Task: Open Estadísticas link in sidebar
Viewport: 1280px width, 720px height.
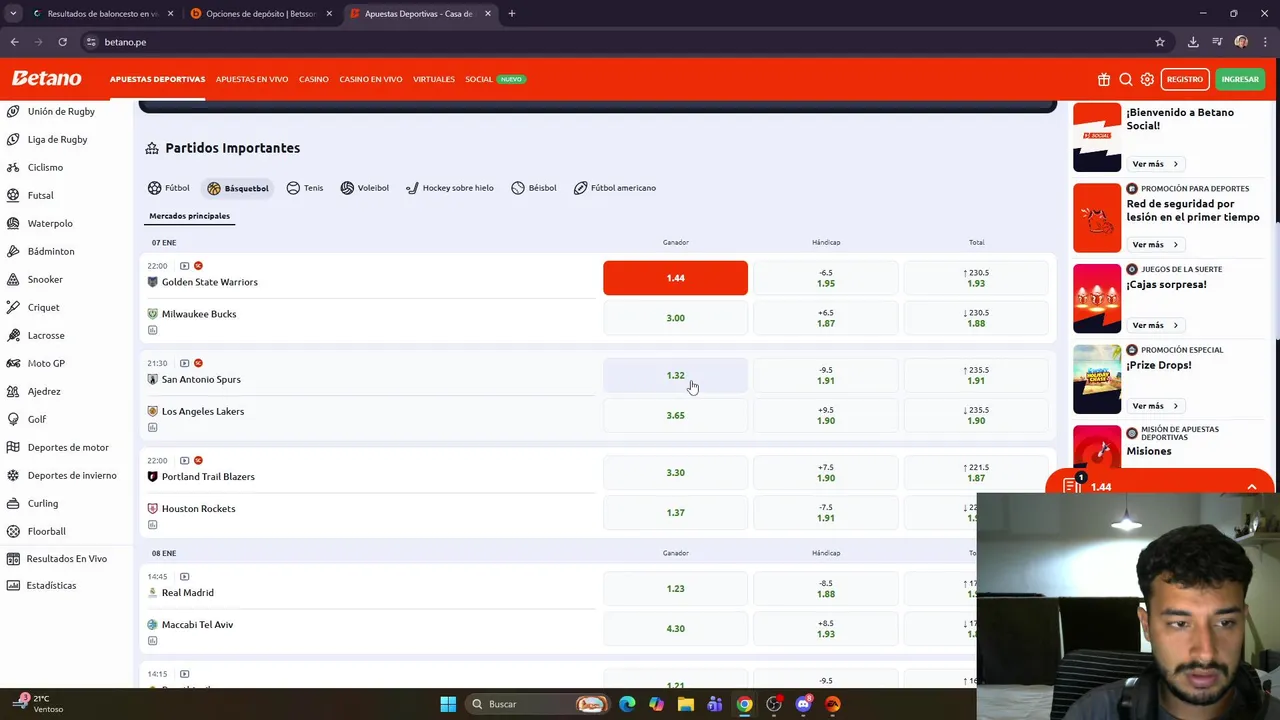Action: click(x=51, y=585)
